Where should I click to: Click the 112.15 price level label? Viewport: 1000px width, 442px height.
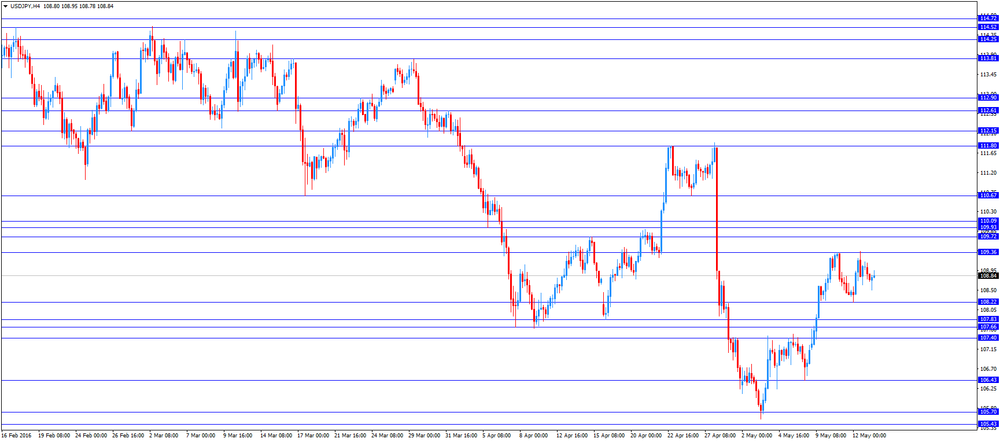988,131
